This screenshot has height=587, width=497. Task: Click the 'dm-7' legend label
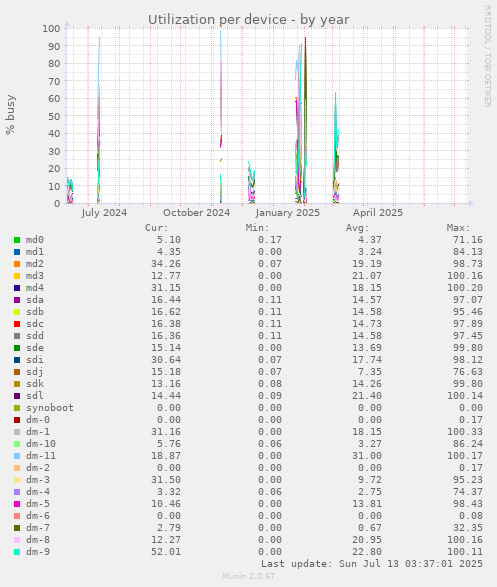coord(38,528)
